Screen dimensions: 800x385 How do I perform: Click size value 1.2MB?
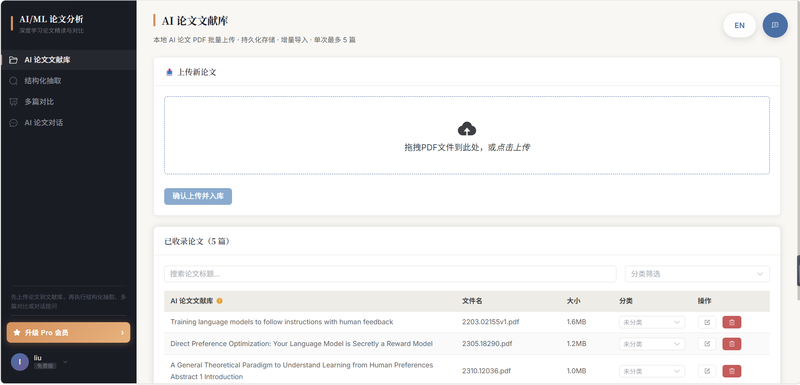pyautogui.click(x=576, y=344)
